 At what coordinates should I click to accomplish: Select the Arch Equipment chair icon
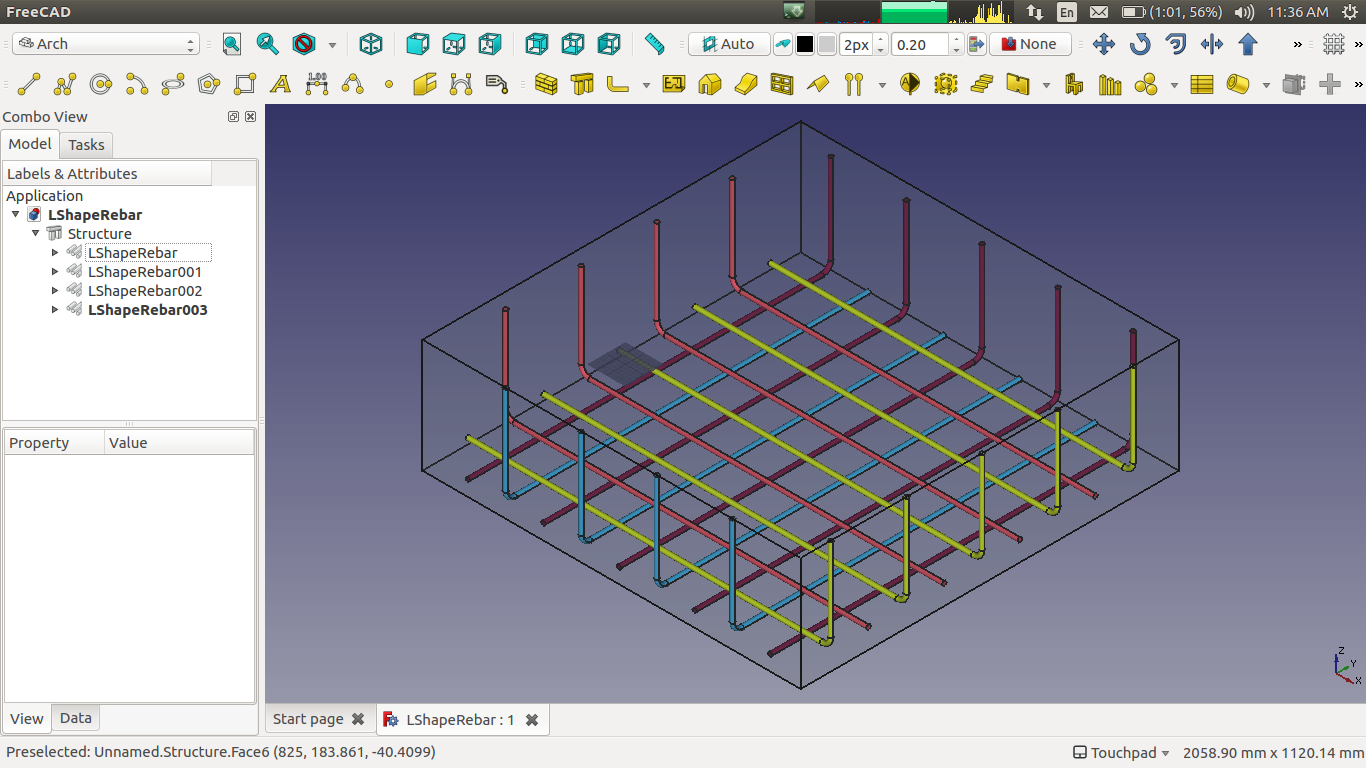pos(1074,84)
